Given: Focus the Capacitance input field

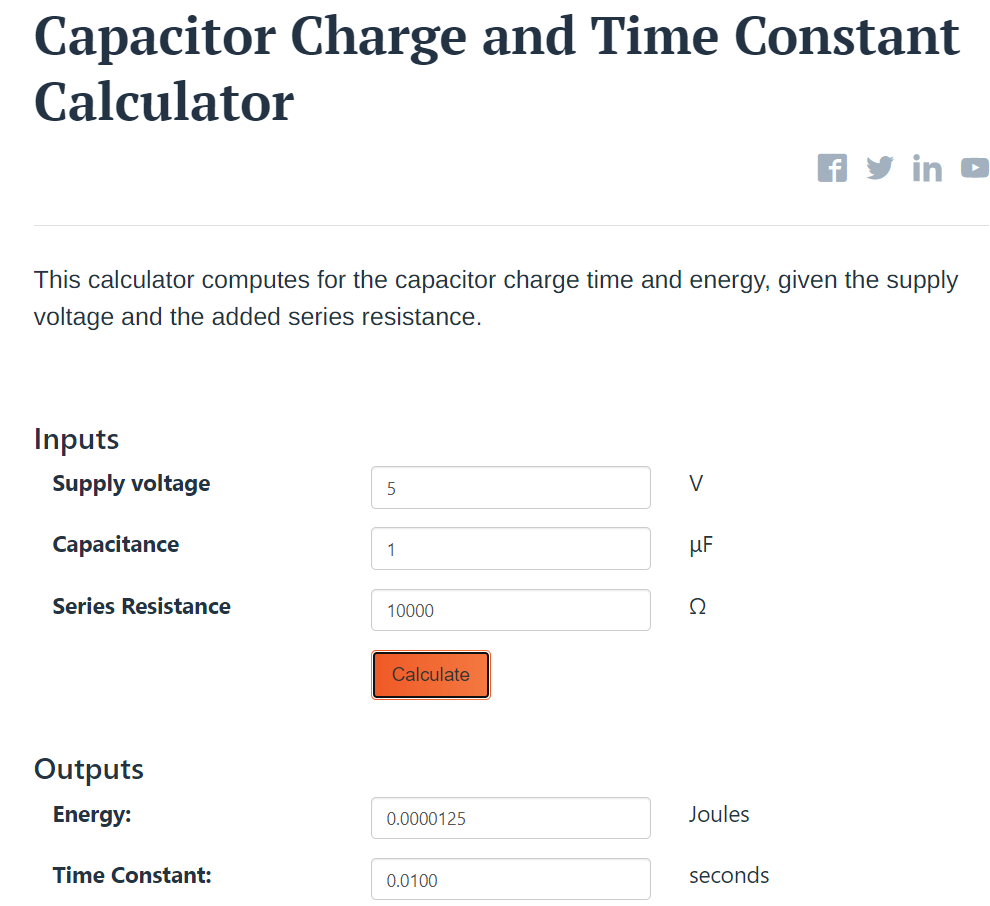Looking at the screenshot, I should [x=510, y=549].
